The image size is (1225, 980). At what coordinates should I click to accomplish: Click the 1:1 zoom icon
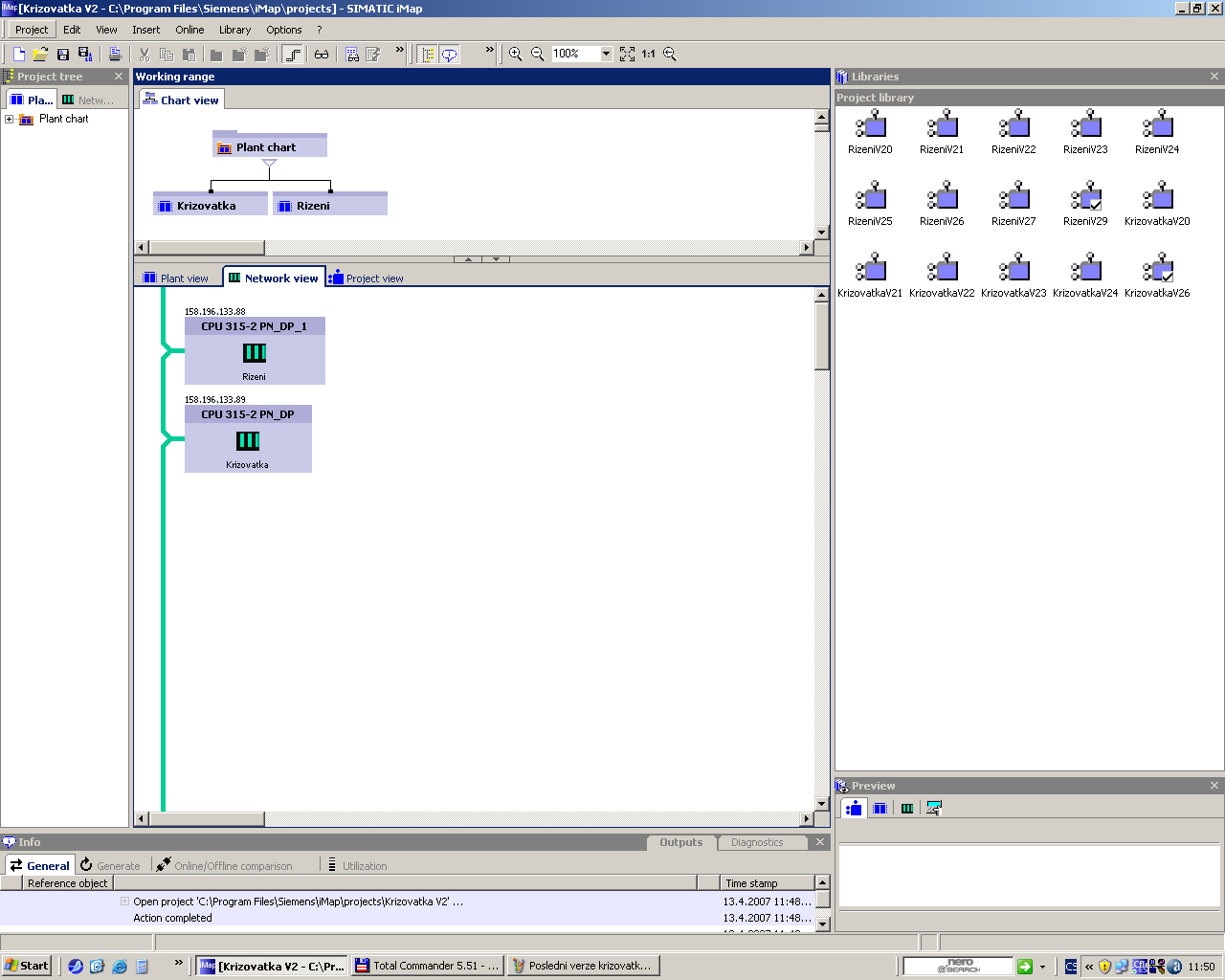coord(648,55)
